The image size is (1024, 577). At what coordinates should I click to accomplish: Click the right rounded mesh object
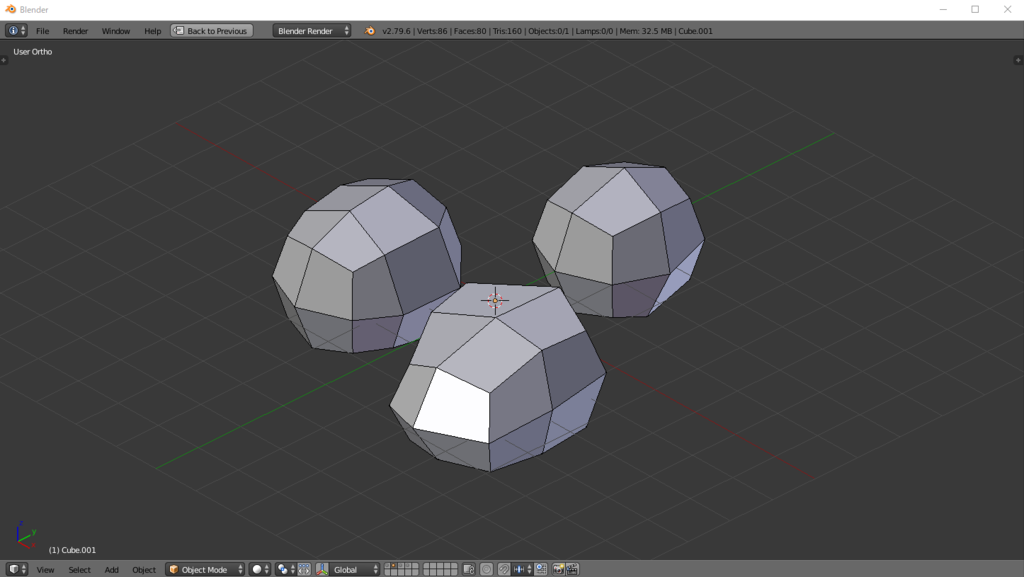pyautogui.click(x=618, y=238)
